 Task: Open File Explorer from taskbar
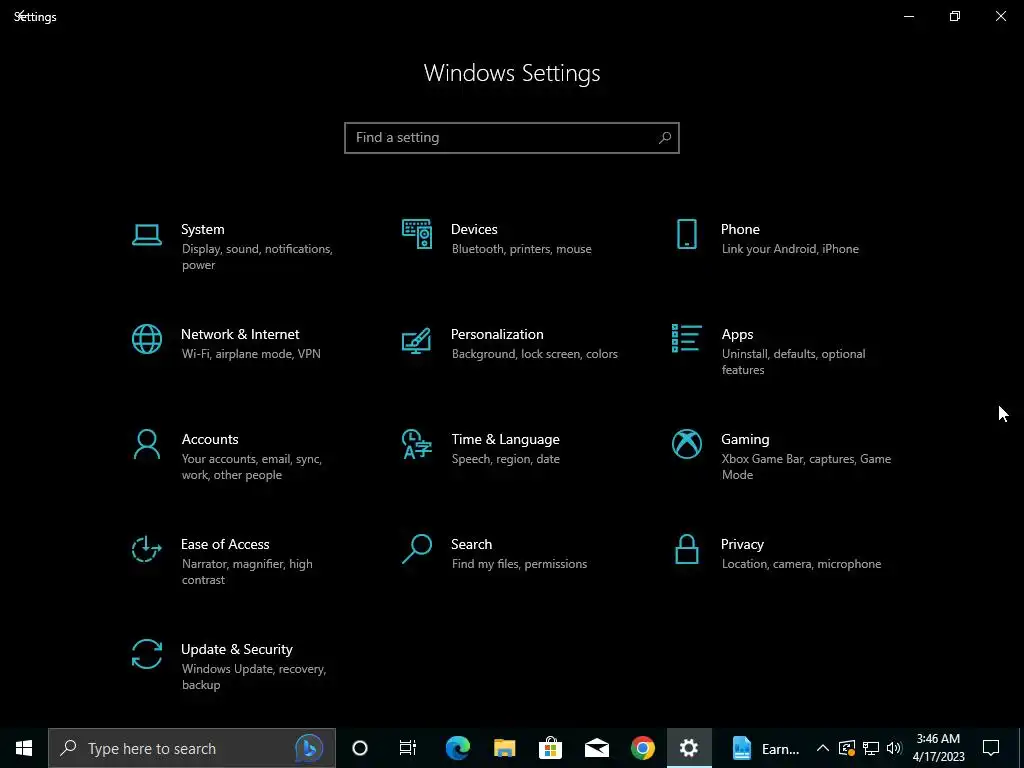(x=504, y=748)
